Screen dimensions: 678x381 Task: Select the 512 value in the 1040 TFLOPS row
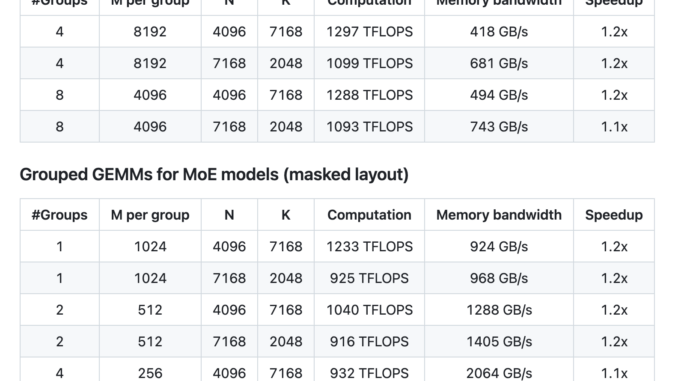(x=150, y=310)
